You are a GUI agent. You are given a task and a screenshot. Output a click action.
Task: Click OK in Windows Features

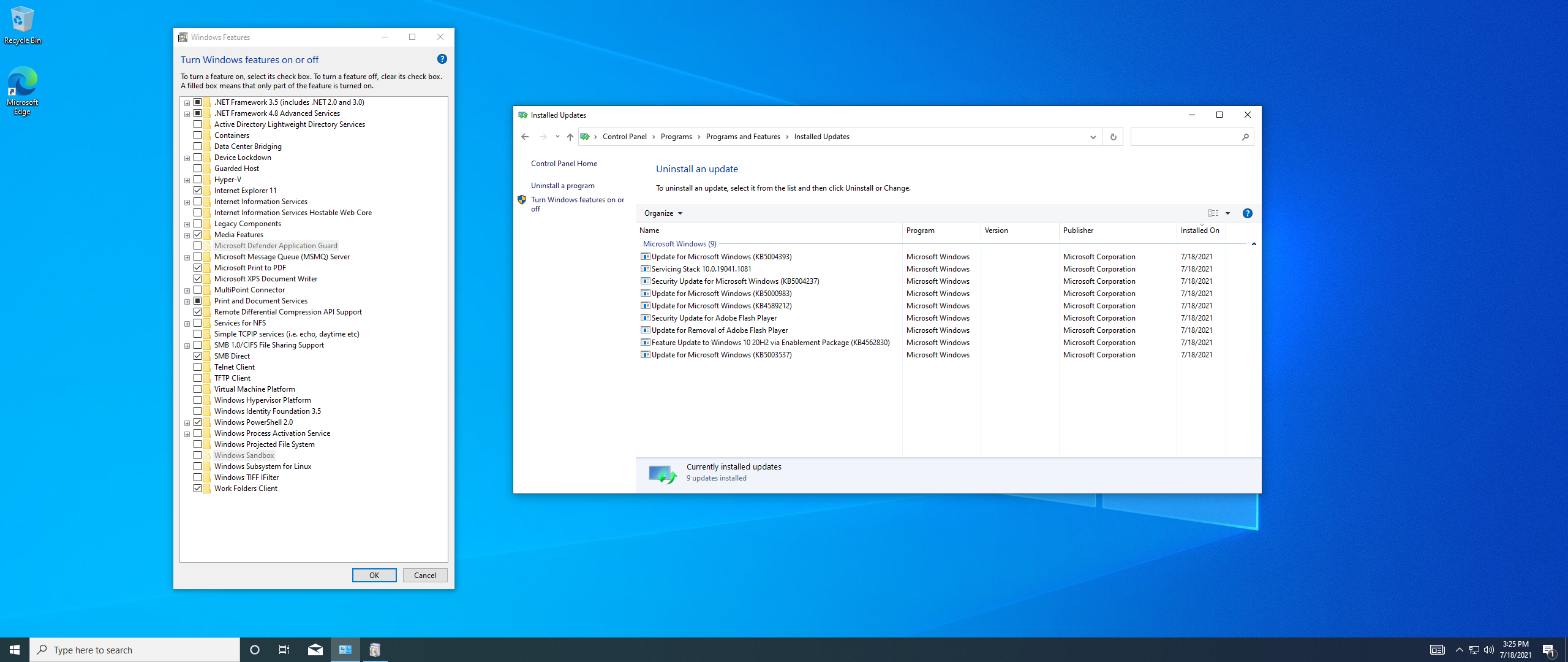374,576
